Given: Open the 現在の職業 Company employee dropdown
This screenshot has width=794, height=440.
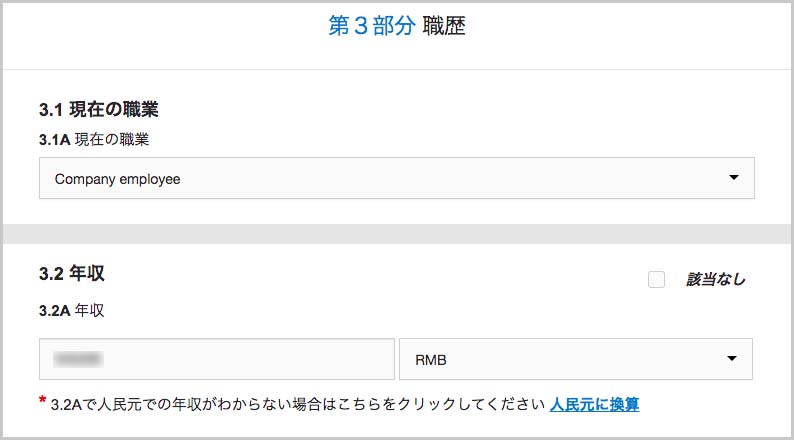Looking at the screenshot, I should [396, 178].
